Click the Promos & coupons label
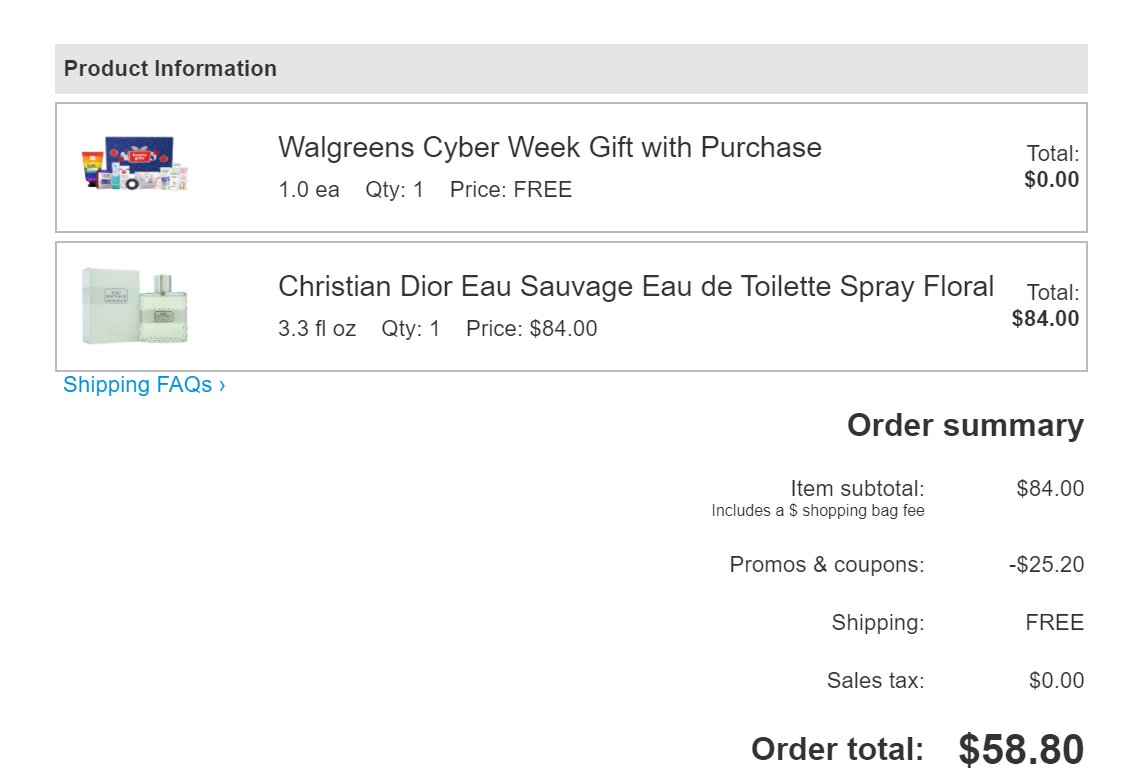 (x=827, y=565)
